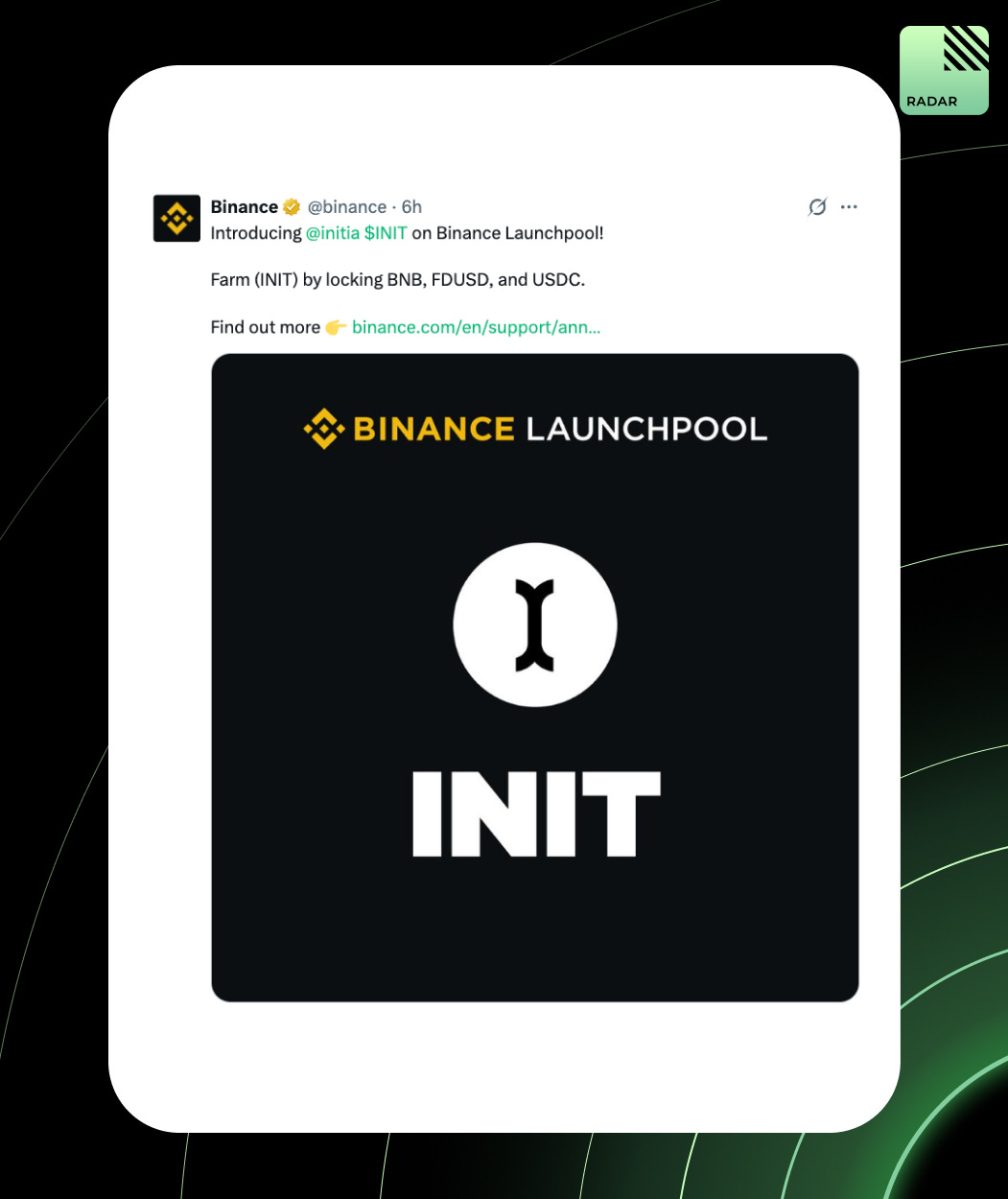Click the Initia logo circle

535,625
